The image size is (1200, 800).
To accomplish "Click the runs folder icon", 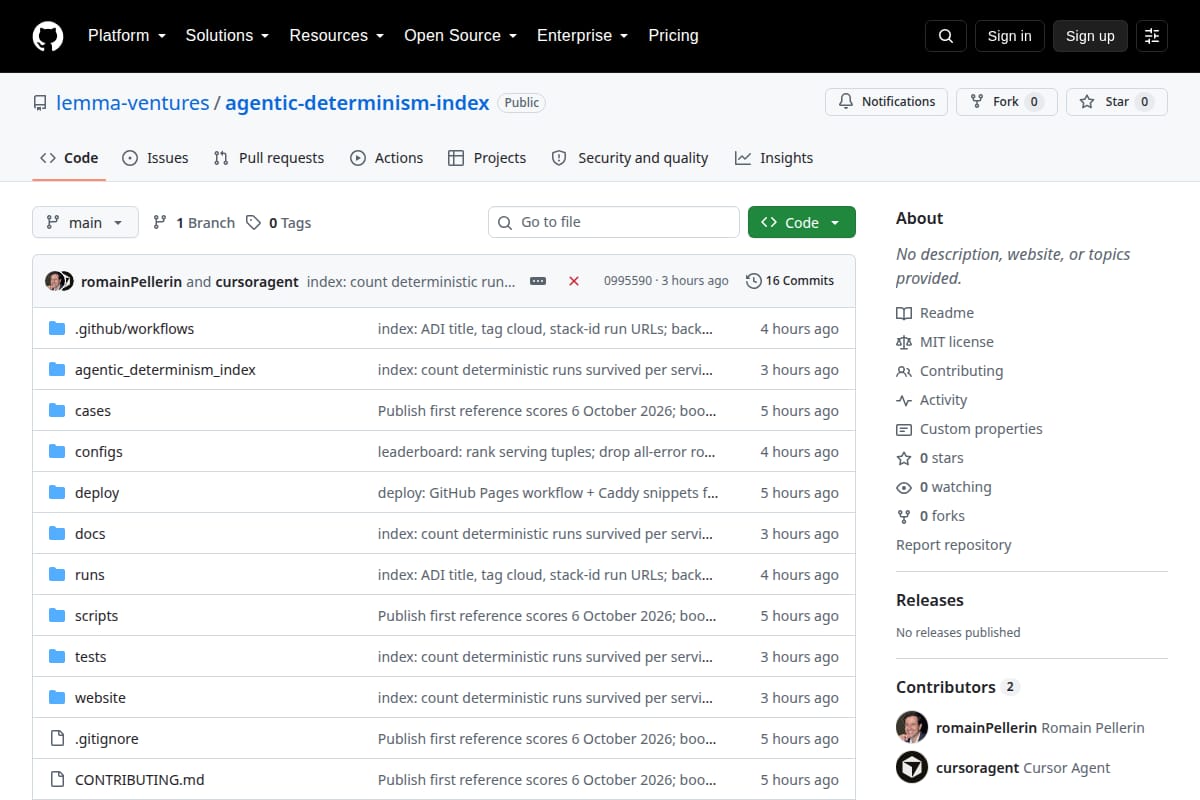I will click(57, 574).
